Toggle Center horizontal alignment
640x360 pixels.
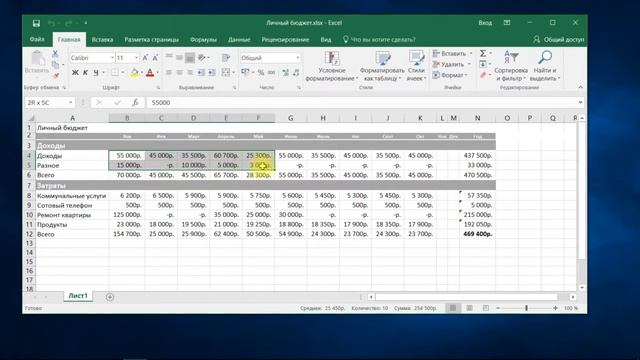click(179, 73)
